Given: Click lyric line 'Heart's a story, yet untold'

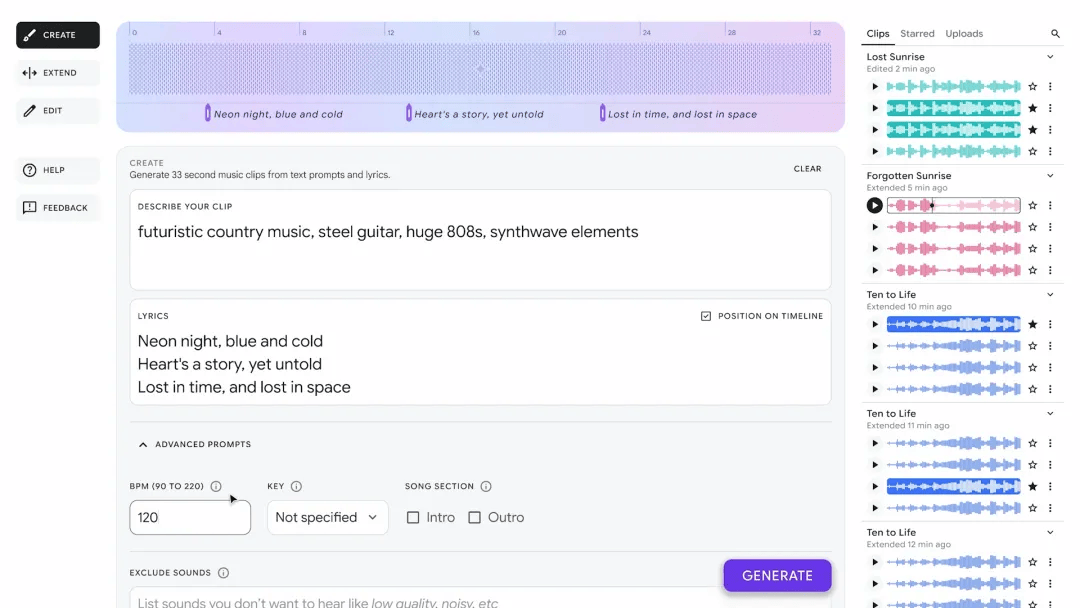Looking at the screenshot, I should [x=229, y=364].
